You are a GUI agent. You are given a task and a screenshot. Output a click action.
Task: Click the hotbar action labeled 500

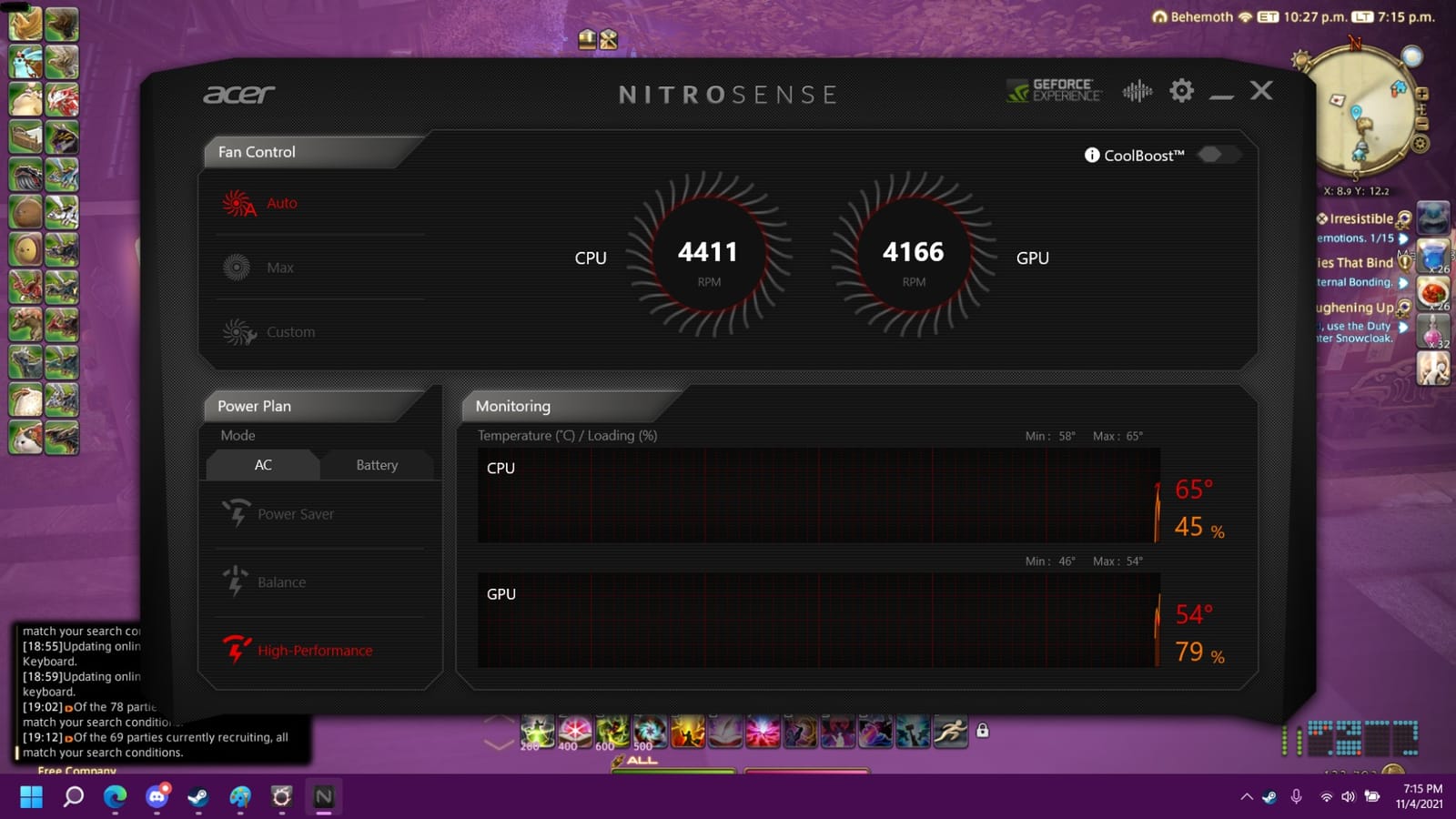click(x=650, y=732)
